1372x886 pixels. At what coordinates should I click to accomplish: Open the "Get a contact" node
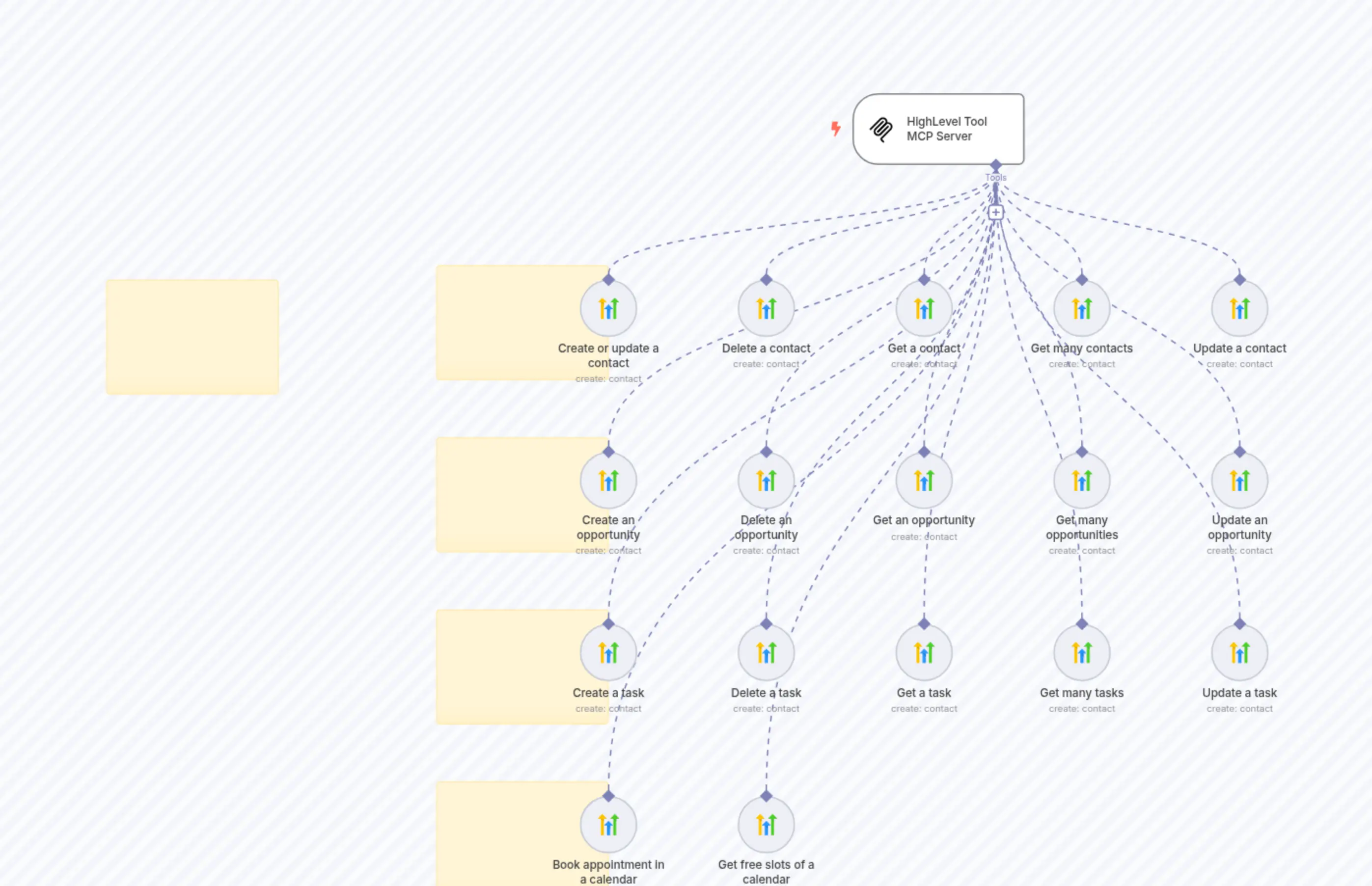pyautogui.click(x=924, y=308)
